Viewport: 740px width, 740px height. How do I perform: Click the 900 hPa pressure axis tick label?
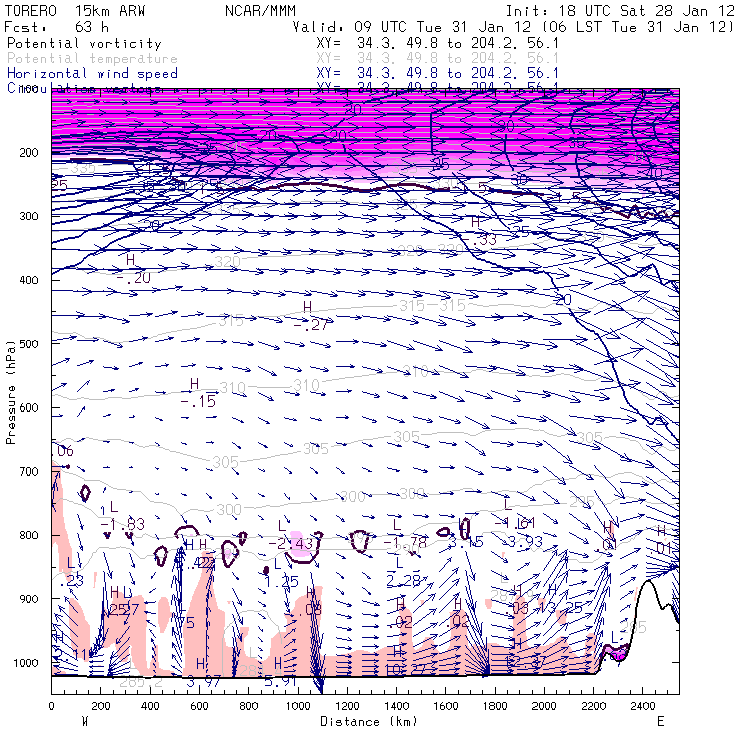point(28,599)
